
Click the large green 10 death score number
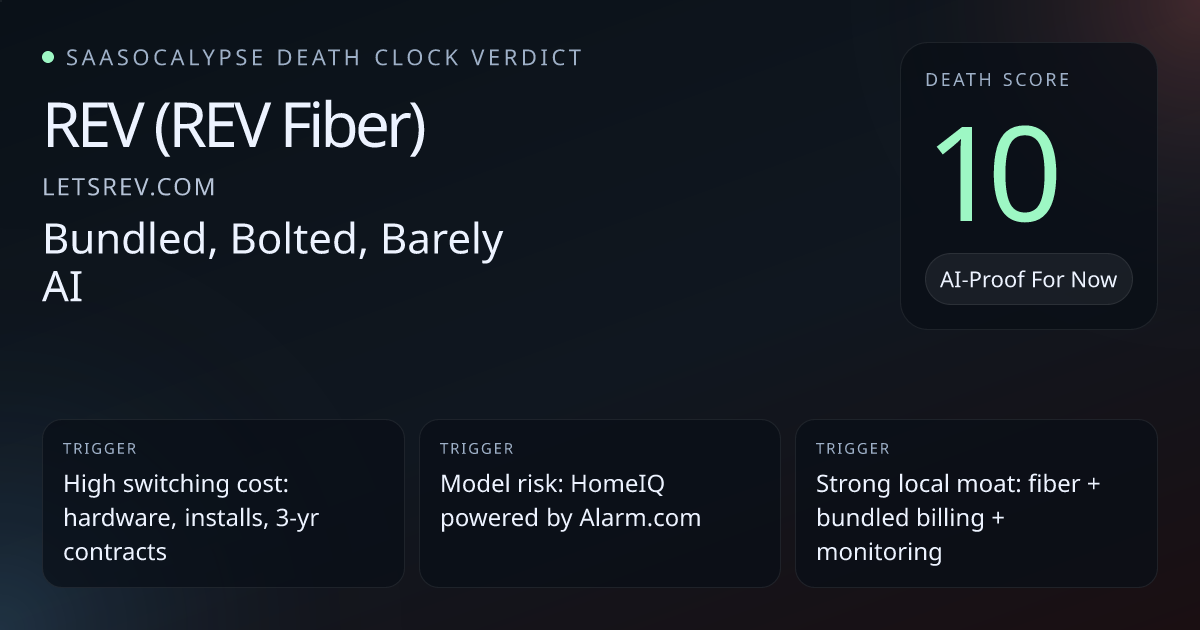point(997,175)
